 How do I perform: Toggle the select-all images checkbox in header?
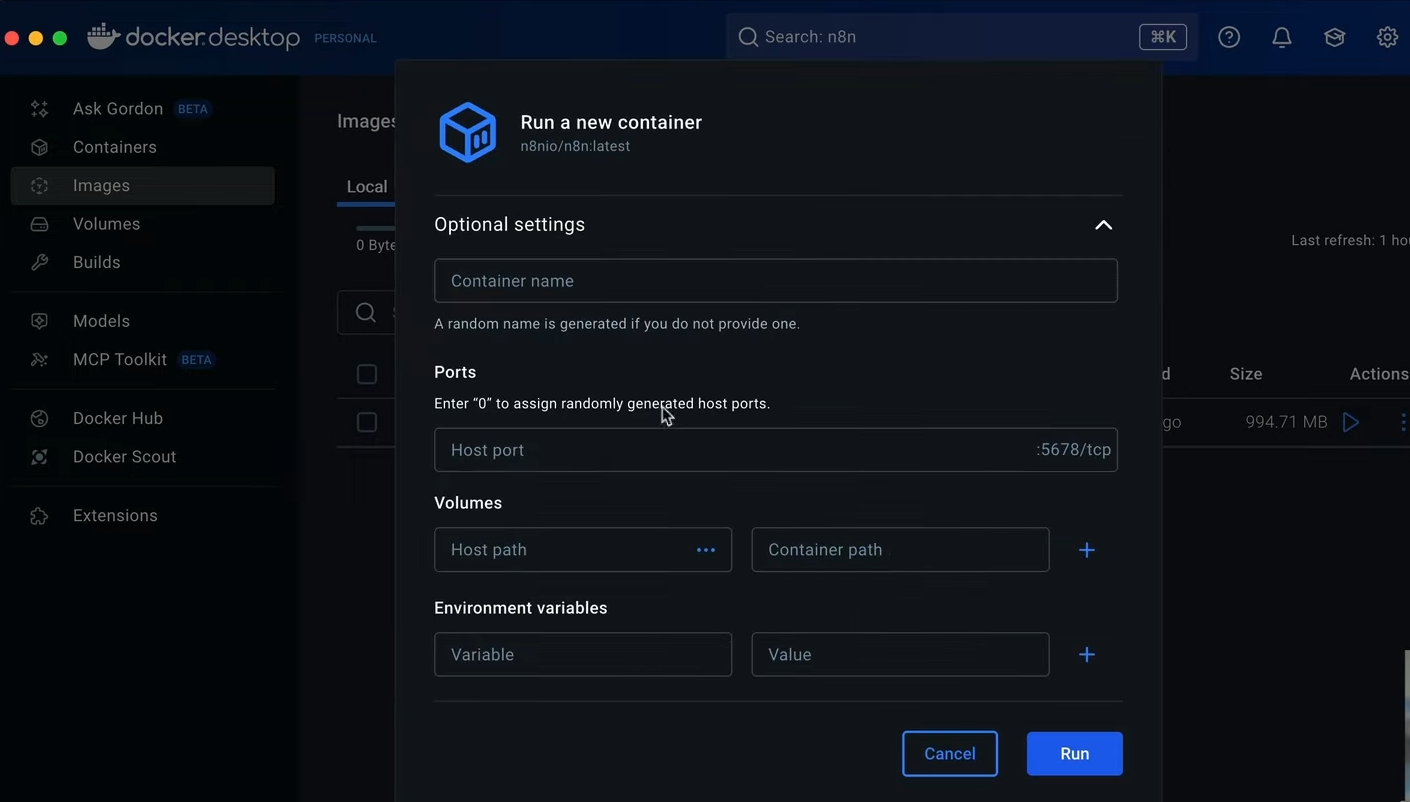click(367, 374)
